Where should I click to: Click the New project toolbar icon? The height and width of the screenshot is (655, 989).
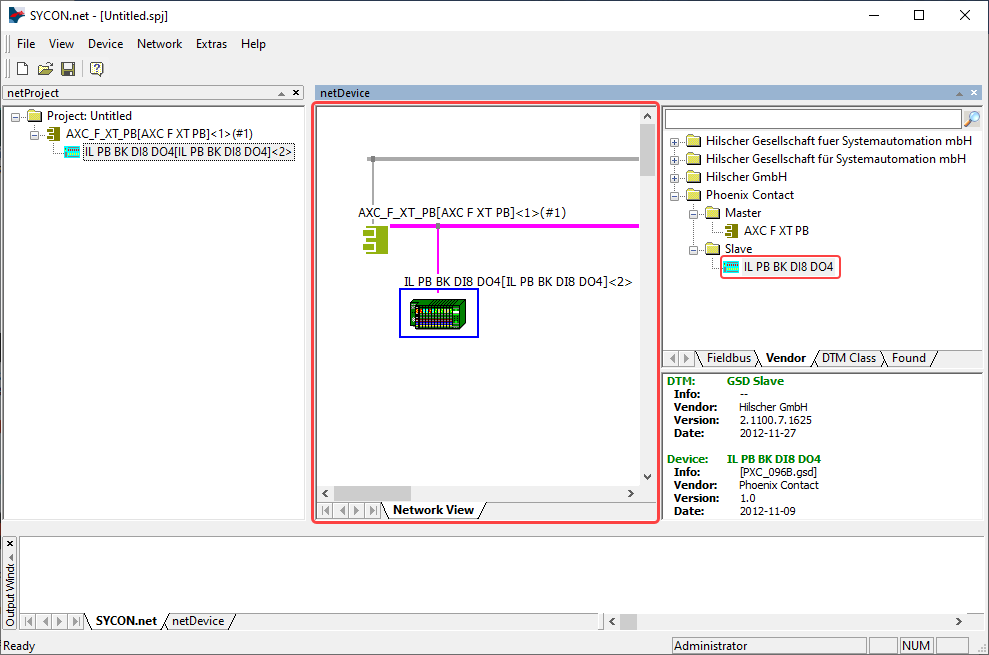coord(23,69)
